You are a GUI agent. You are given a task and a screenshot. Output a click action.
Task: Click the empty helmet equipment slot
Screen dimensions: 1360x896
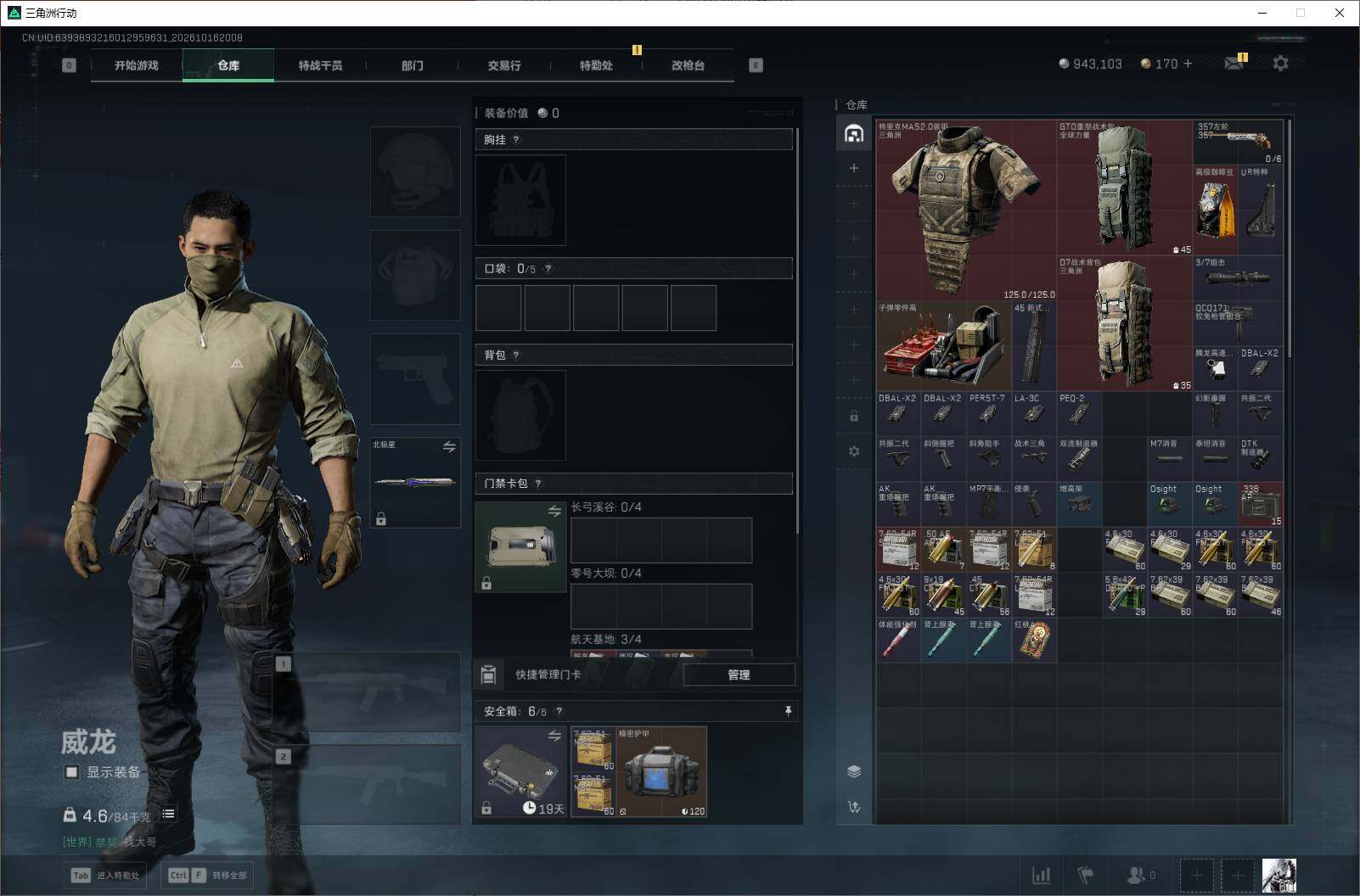point(415,171)
